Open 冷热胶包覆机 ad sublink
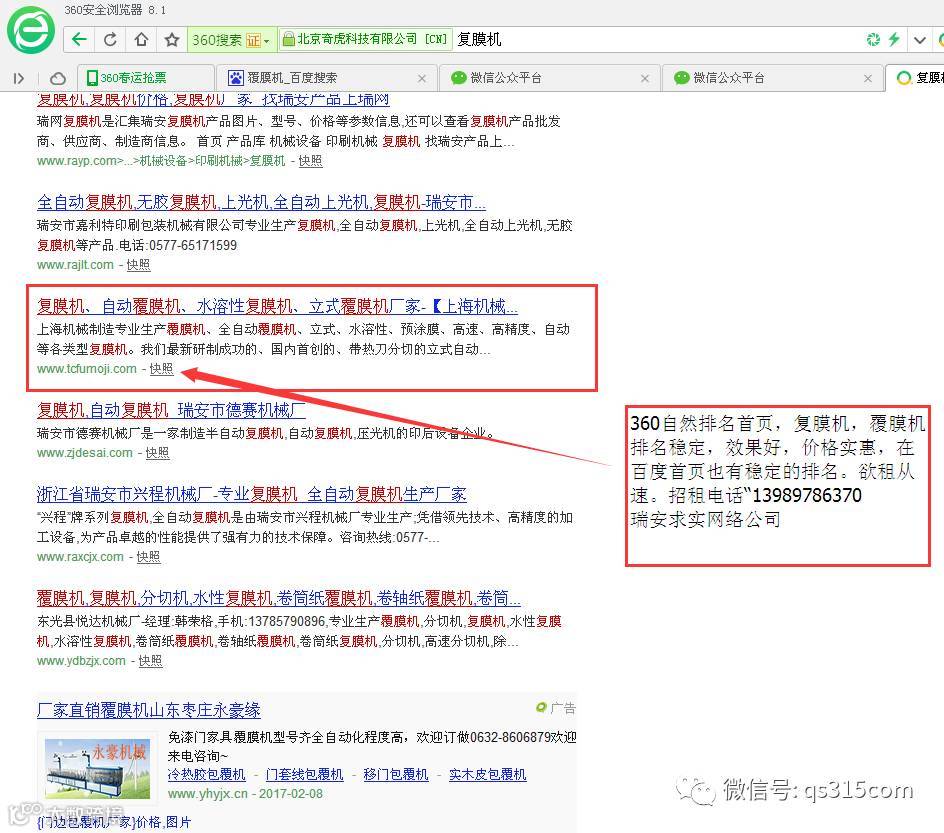This screenshot has width=944, height=833. coord(206,774)
